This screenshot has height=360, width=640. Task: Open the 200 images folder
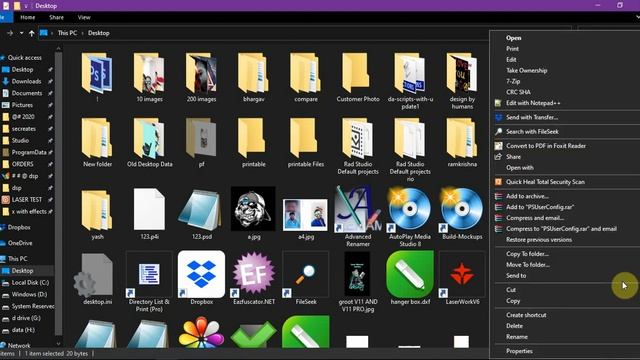[x=202, y=78]
